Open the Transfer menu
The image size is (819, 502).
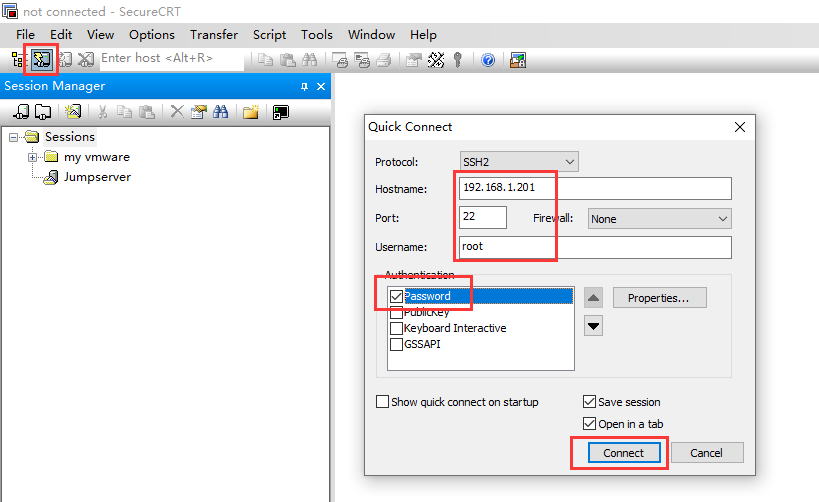pos(214,35)
